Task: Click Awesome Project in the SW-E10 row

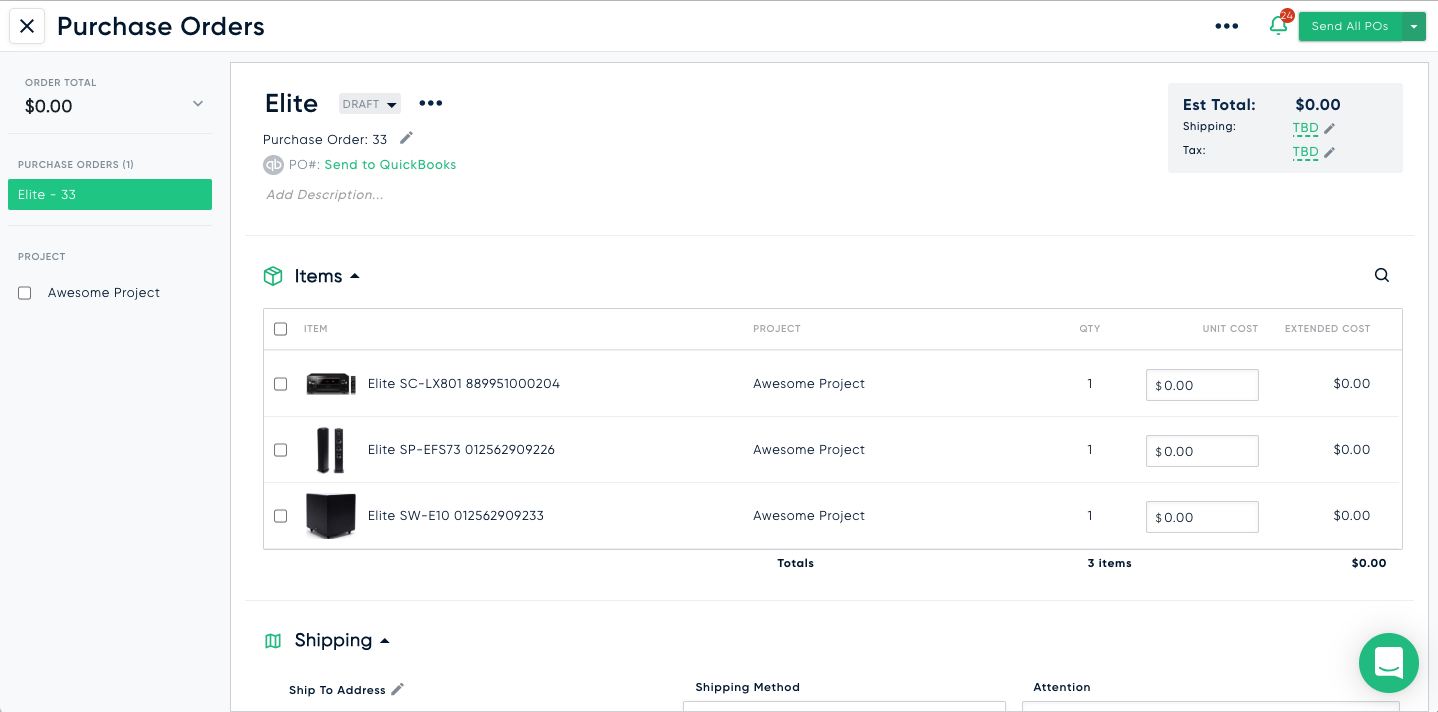Action: point(809,516)
